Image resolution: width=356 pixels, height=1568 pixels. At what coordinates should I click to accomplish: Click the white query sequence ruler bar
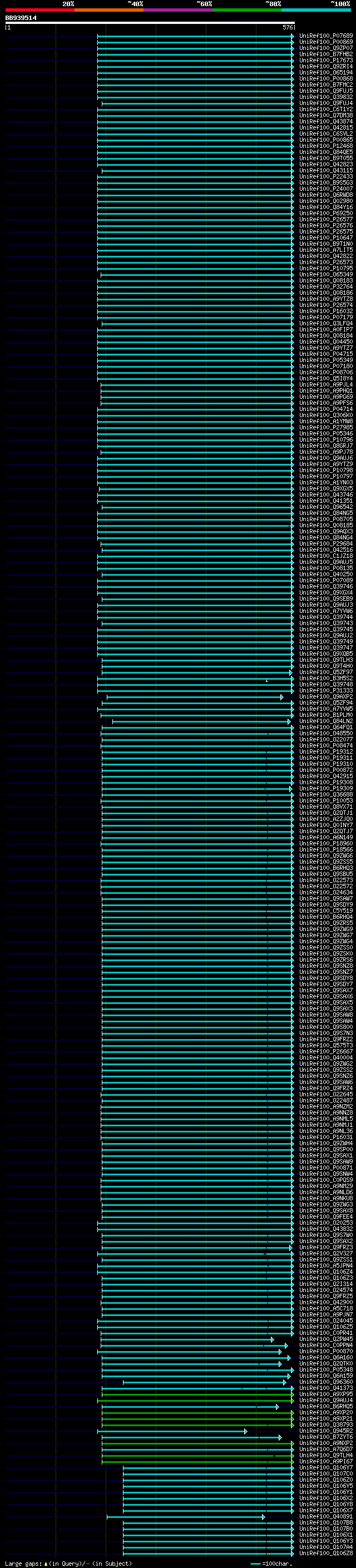click(x=150, y=22)
